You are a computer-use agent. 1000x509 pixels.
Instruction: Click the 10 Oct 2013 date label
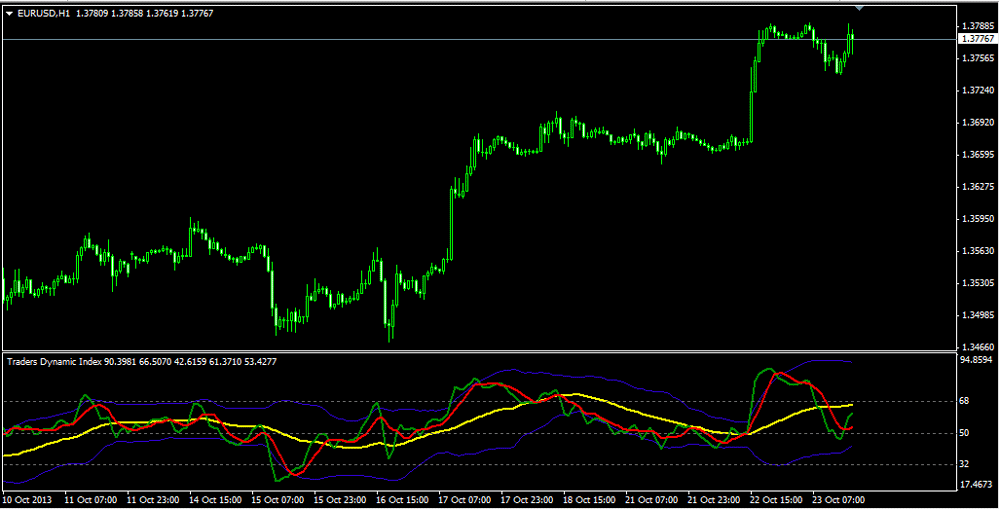(28, 498)
